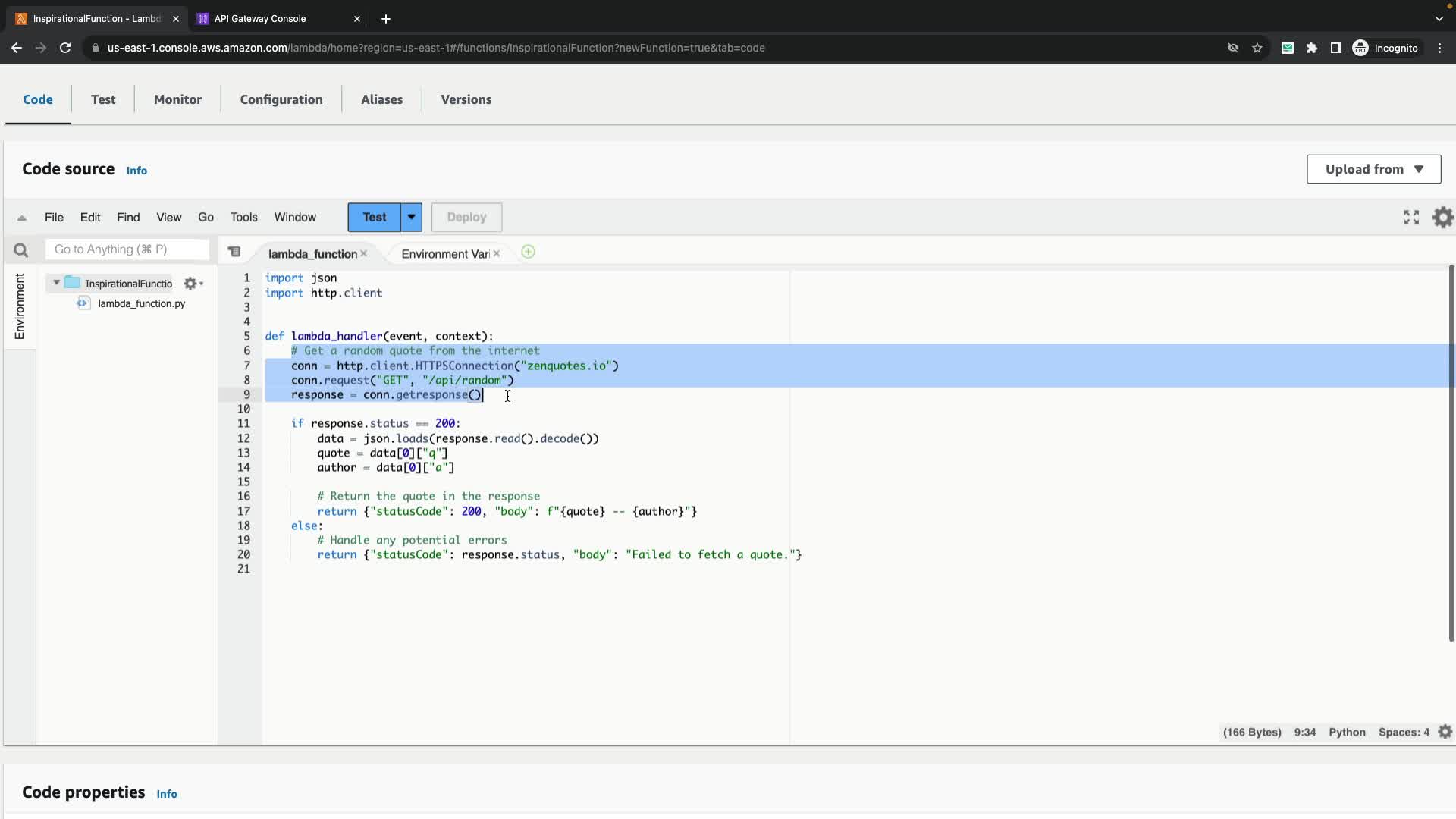This screenshot has height=819, width=1456.
Task: Click the search magnifier icon in editor sidebar
Action: [20, 250]
